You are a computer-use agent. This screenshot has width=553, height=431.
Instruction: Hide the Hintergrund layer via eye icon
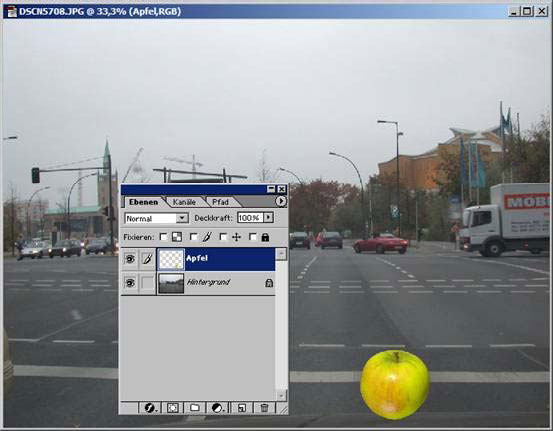tap(130, 283)
